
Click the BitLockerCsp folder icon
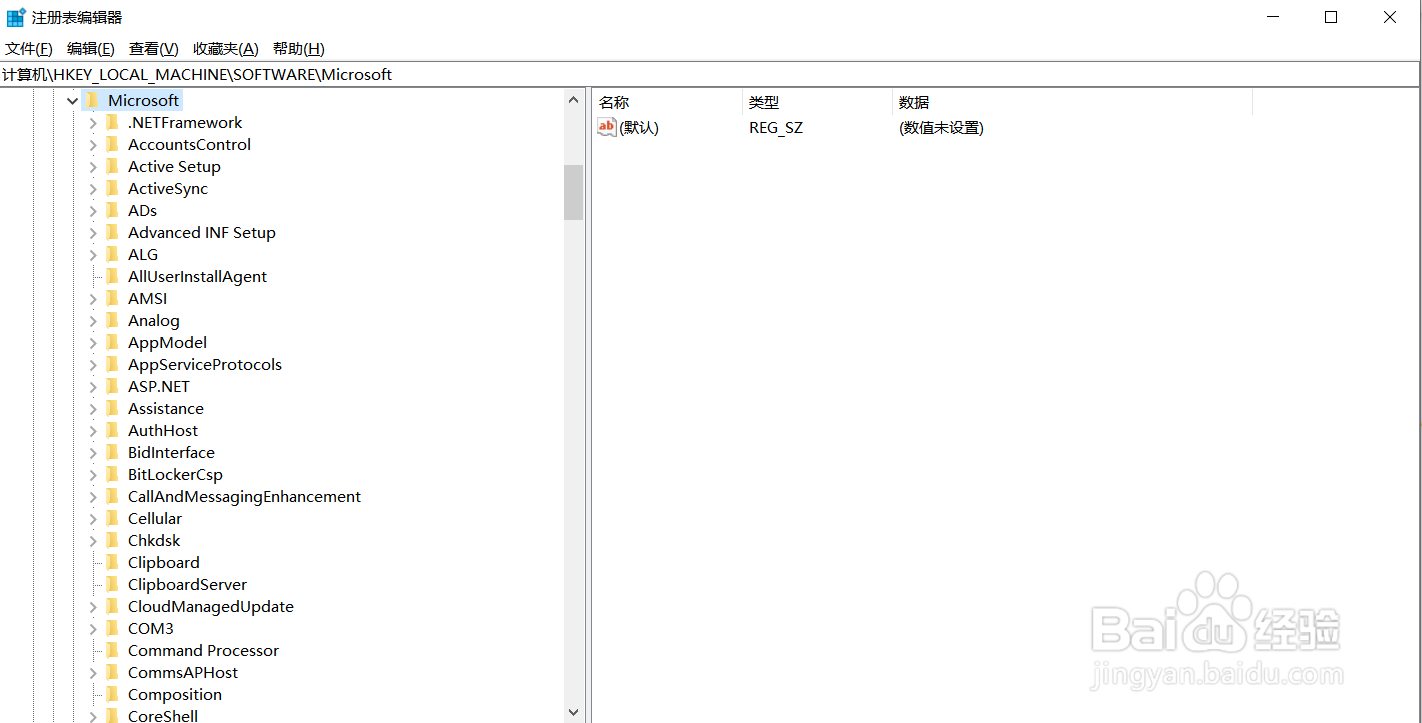(112, 474)
